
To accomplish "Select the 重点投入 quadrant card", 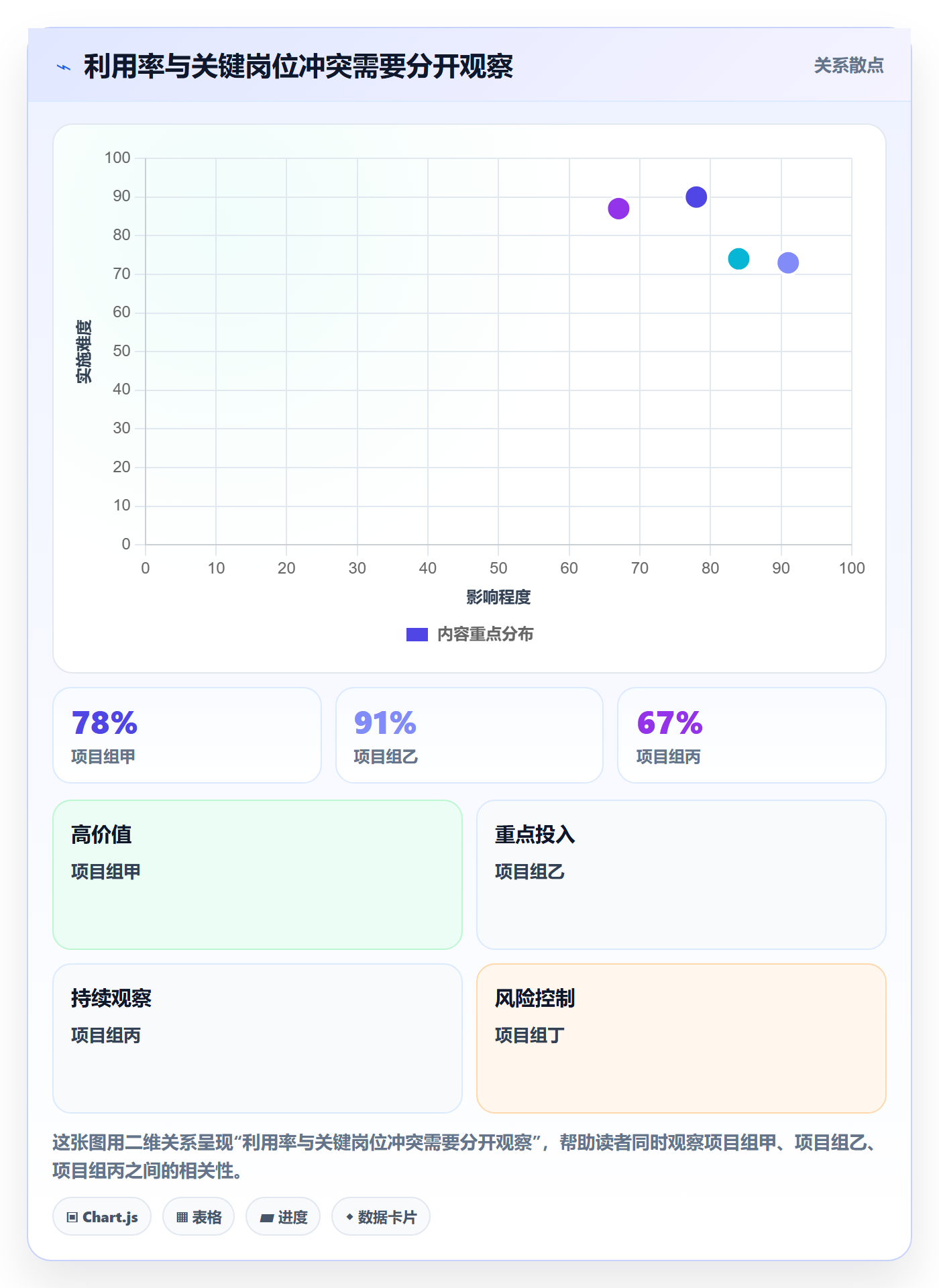I will click(681, 875).
